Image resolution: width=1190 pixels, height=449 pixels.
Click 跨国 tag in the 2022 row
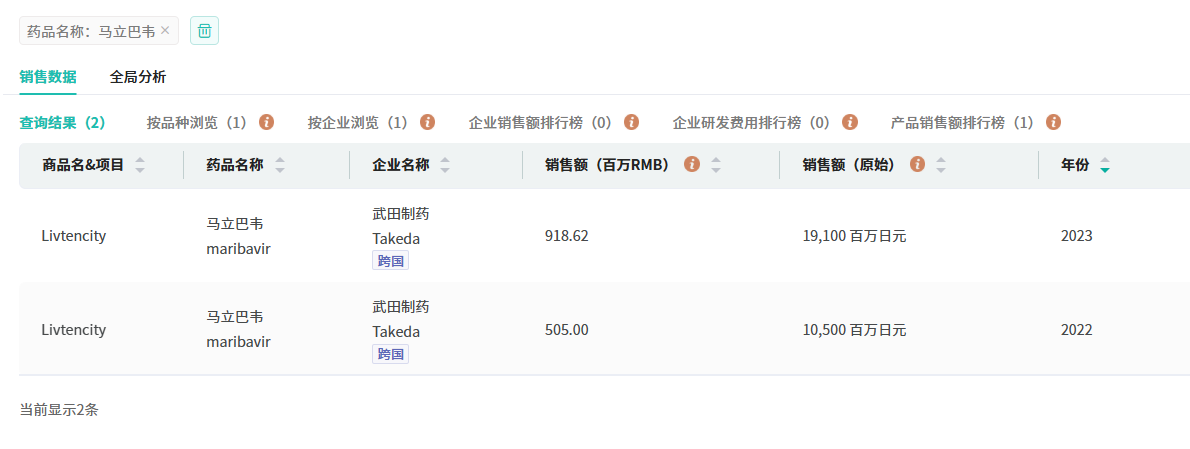(390, 354)
